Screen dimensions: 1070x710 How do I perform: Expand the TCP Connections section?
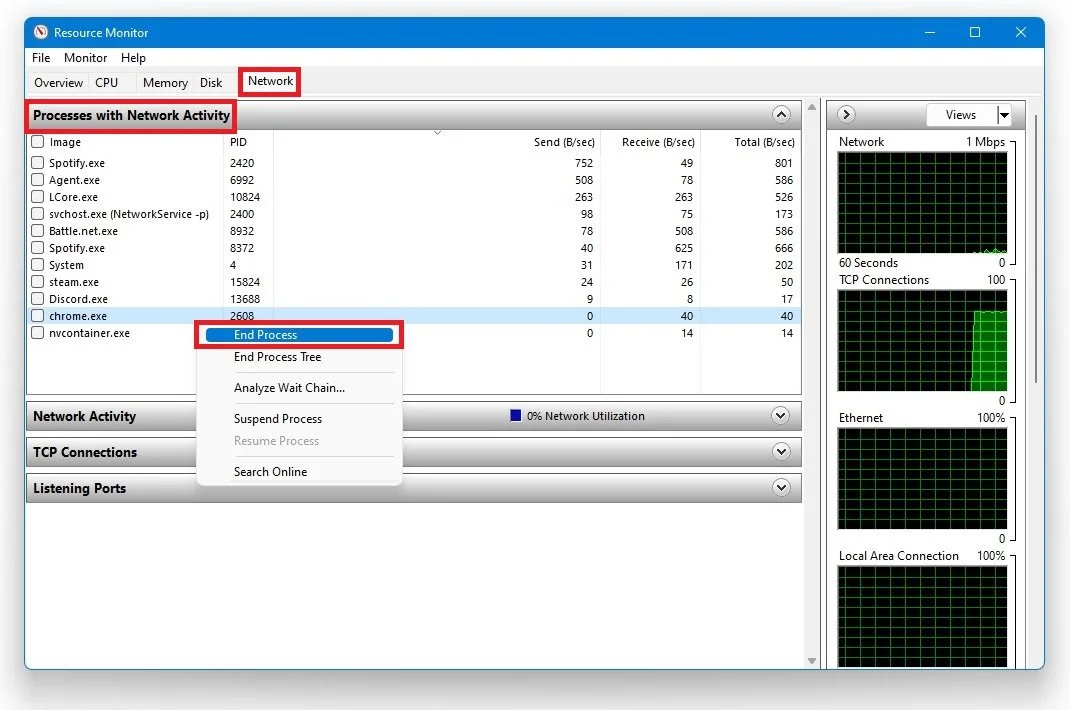coord(781,452)
